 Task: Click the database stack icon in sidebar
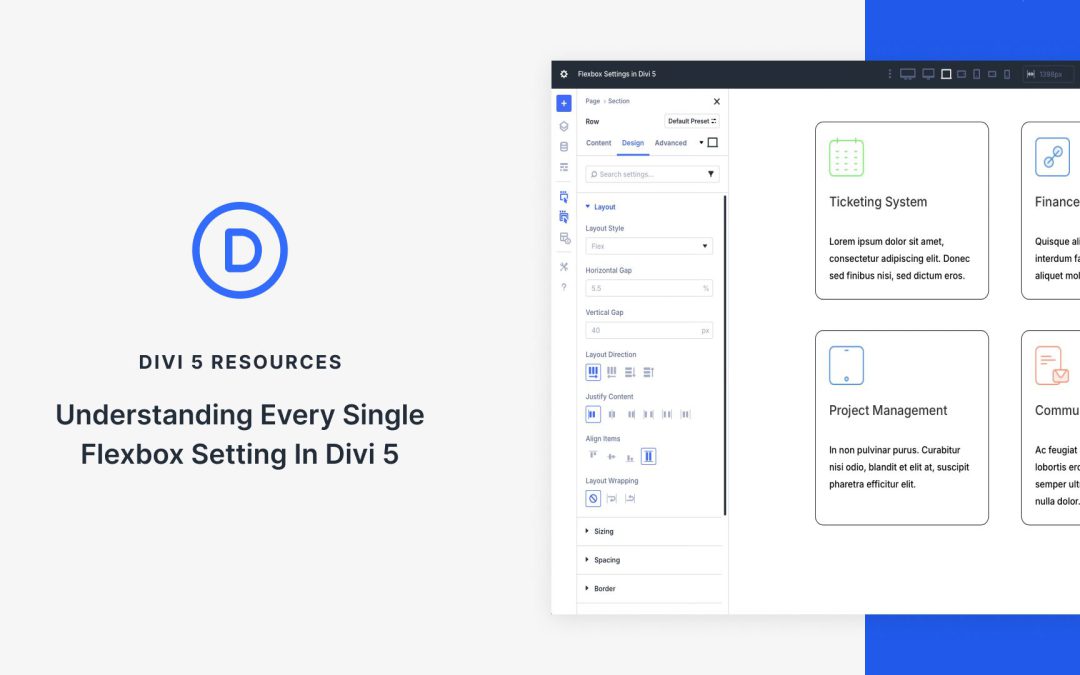point(563,147)
